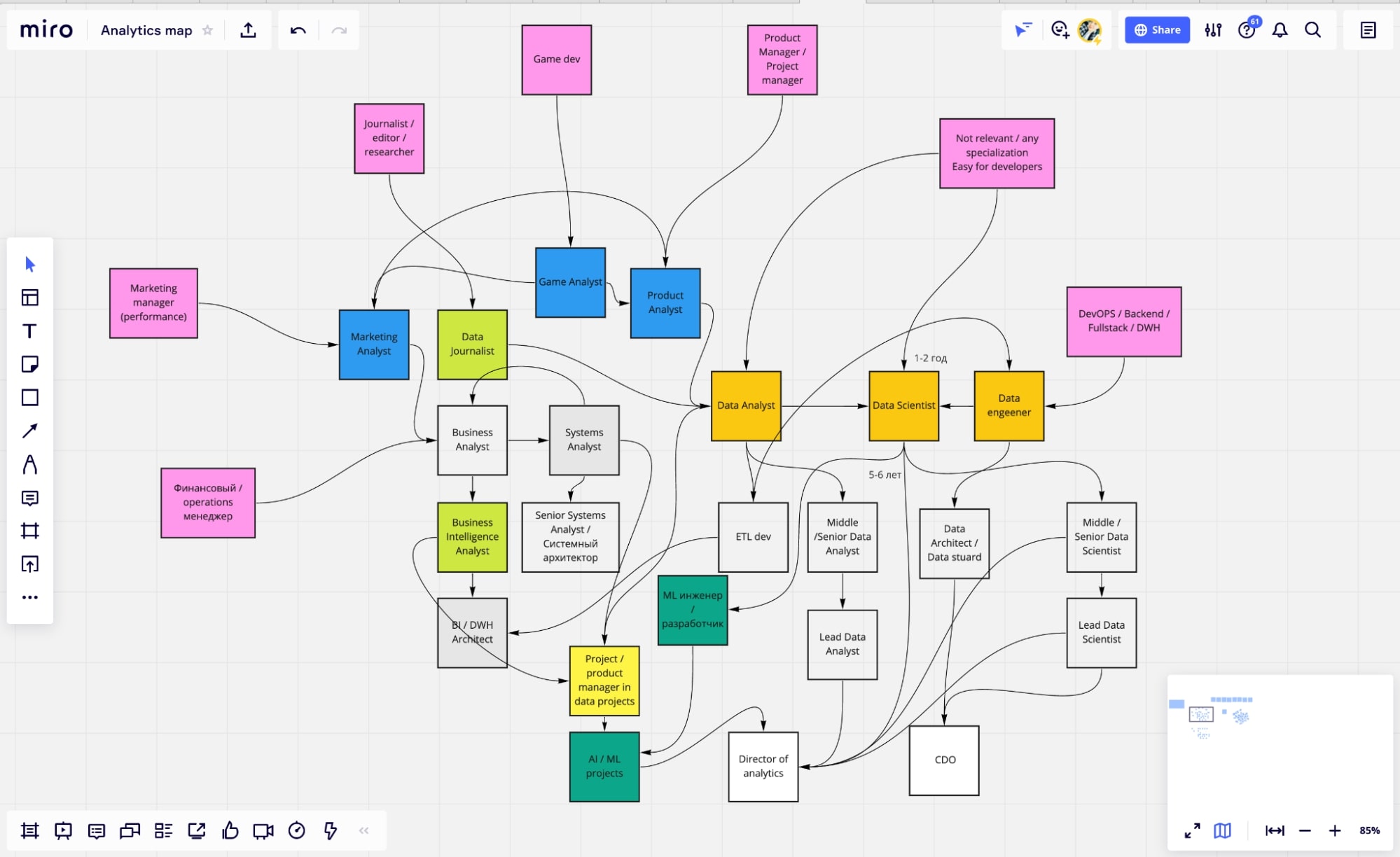Select the frame tool in sidebar
This screenshot has width=1400, height=857.
click(29, 531)
